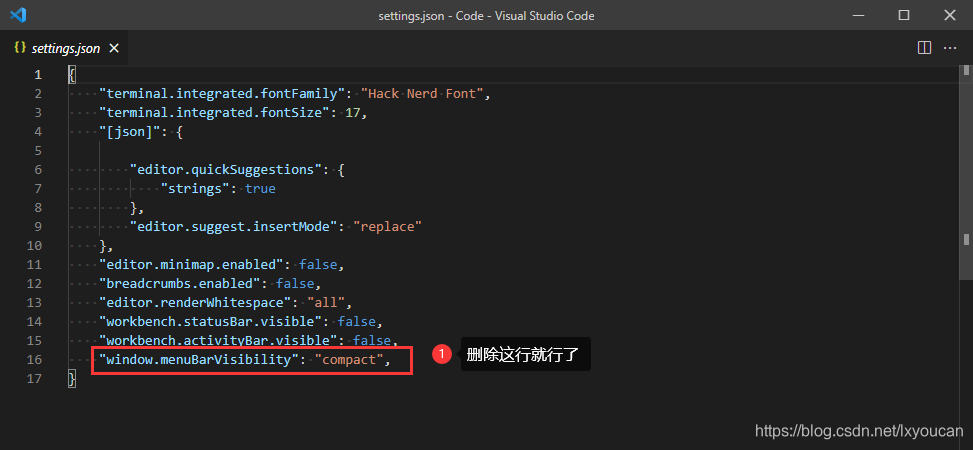This screenshot has height=450, width=973.
Task: Click the "compact" value on line 16
Action: pos(349,359)
